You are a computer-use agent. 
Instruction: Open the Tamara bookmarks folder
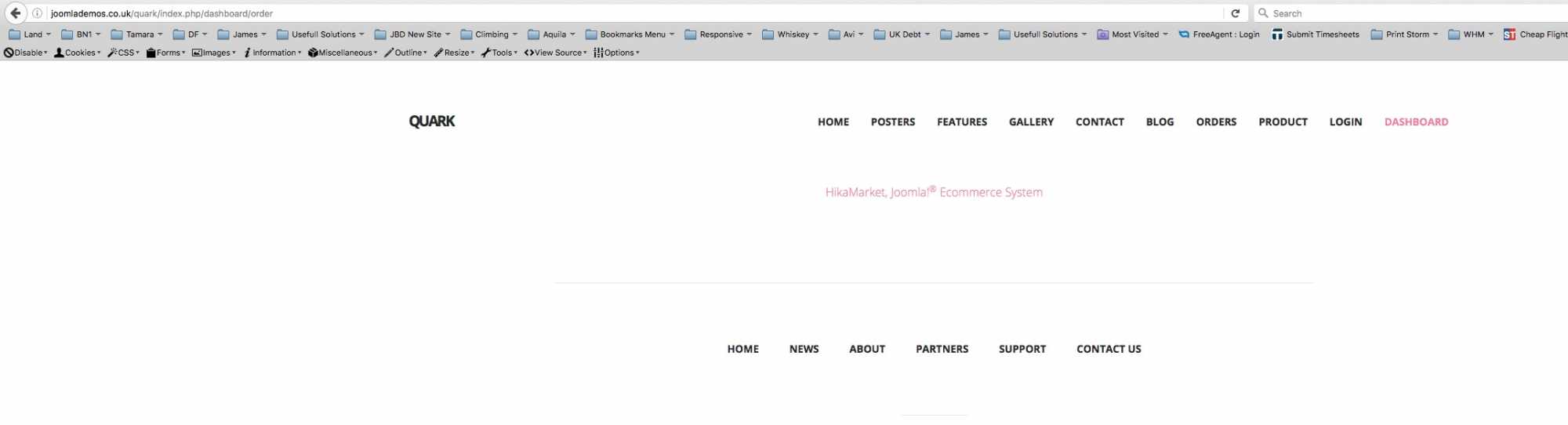click(137, 35)
